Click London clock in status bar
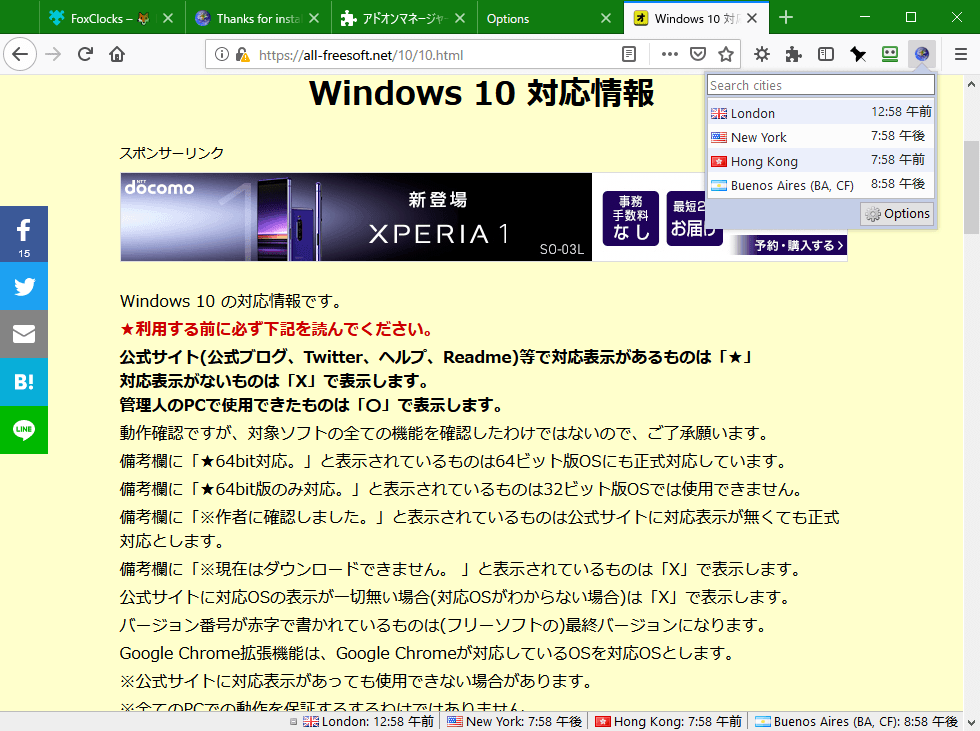 (x=368, y=722)
